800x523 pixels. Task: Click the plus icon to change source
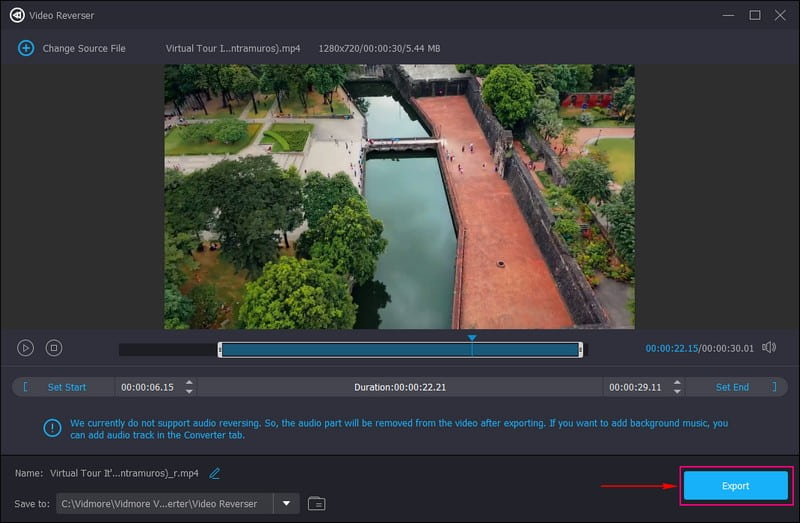[26, 48]
